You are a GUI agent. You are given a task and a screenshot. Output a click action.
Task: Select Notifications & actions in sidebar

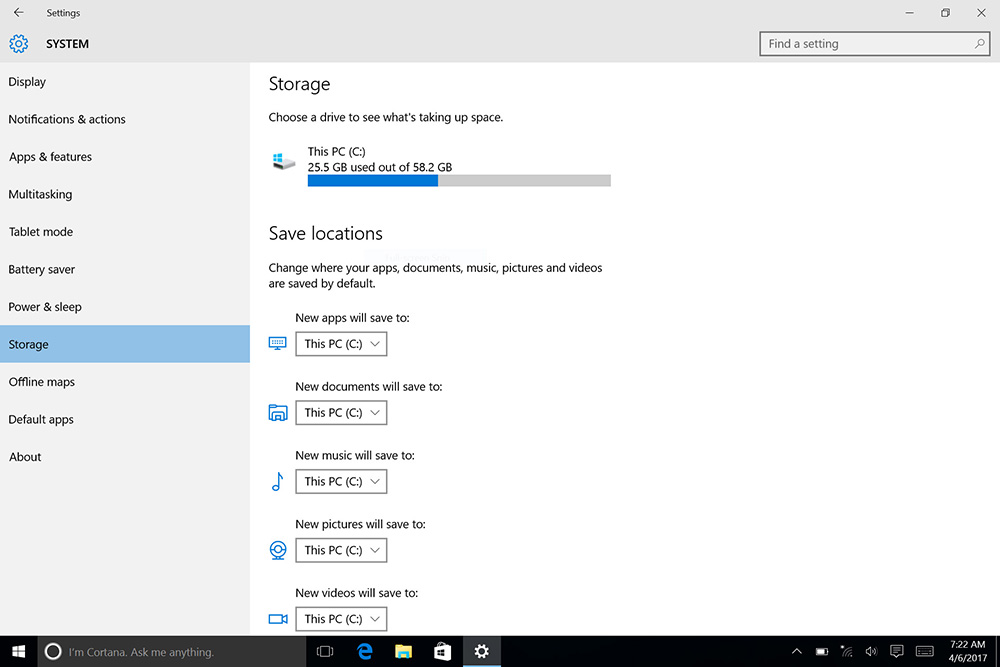(125, 119)
